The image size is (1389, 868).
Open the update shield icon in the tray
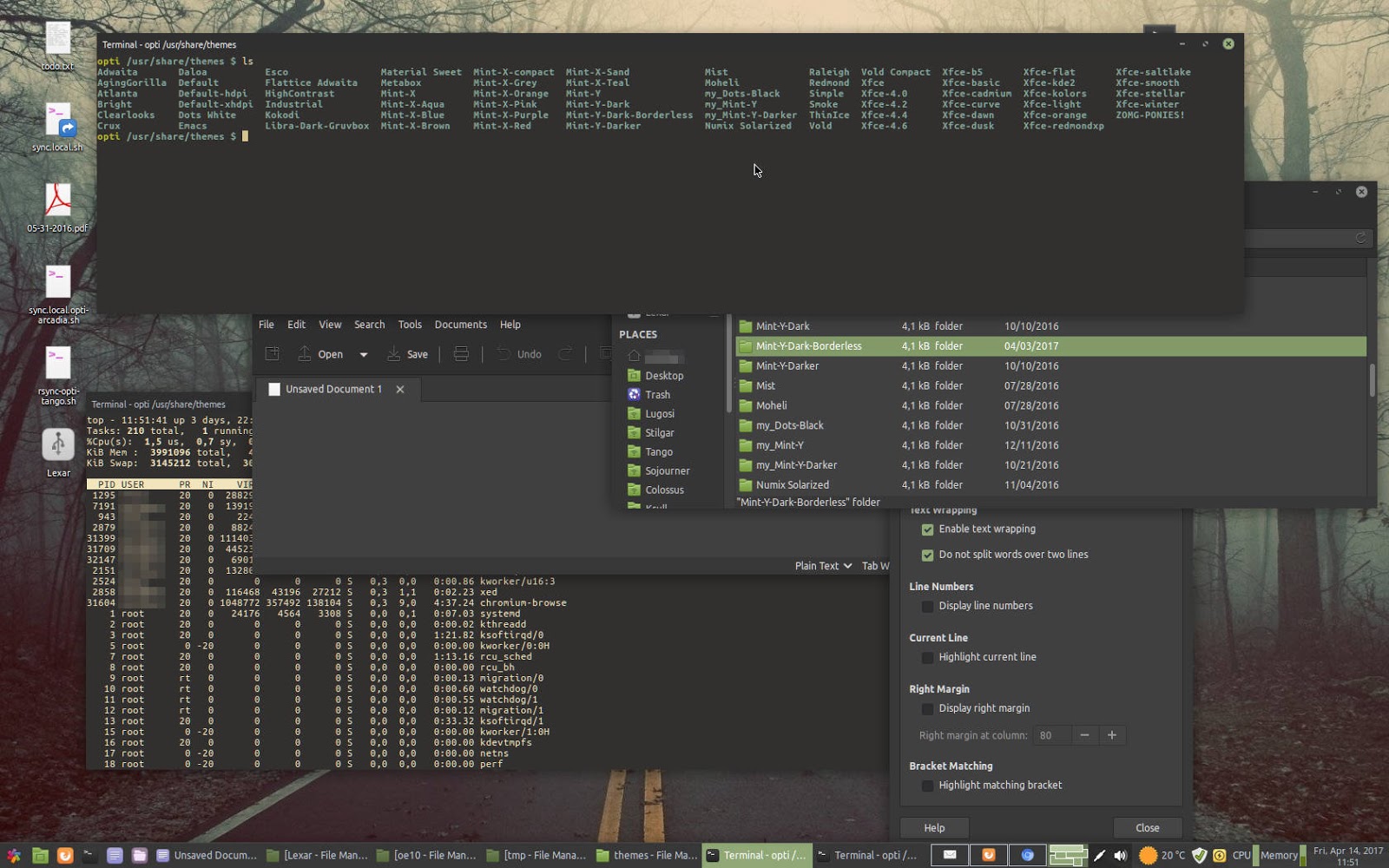(x=1200, y=855)
